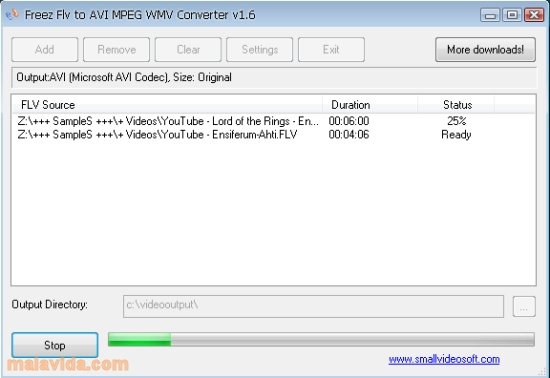This screenshot has height=378, width=550.
Task: Click the 00:04:06 duration value
Action: 349,135
